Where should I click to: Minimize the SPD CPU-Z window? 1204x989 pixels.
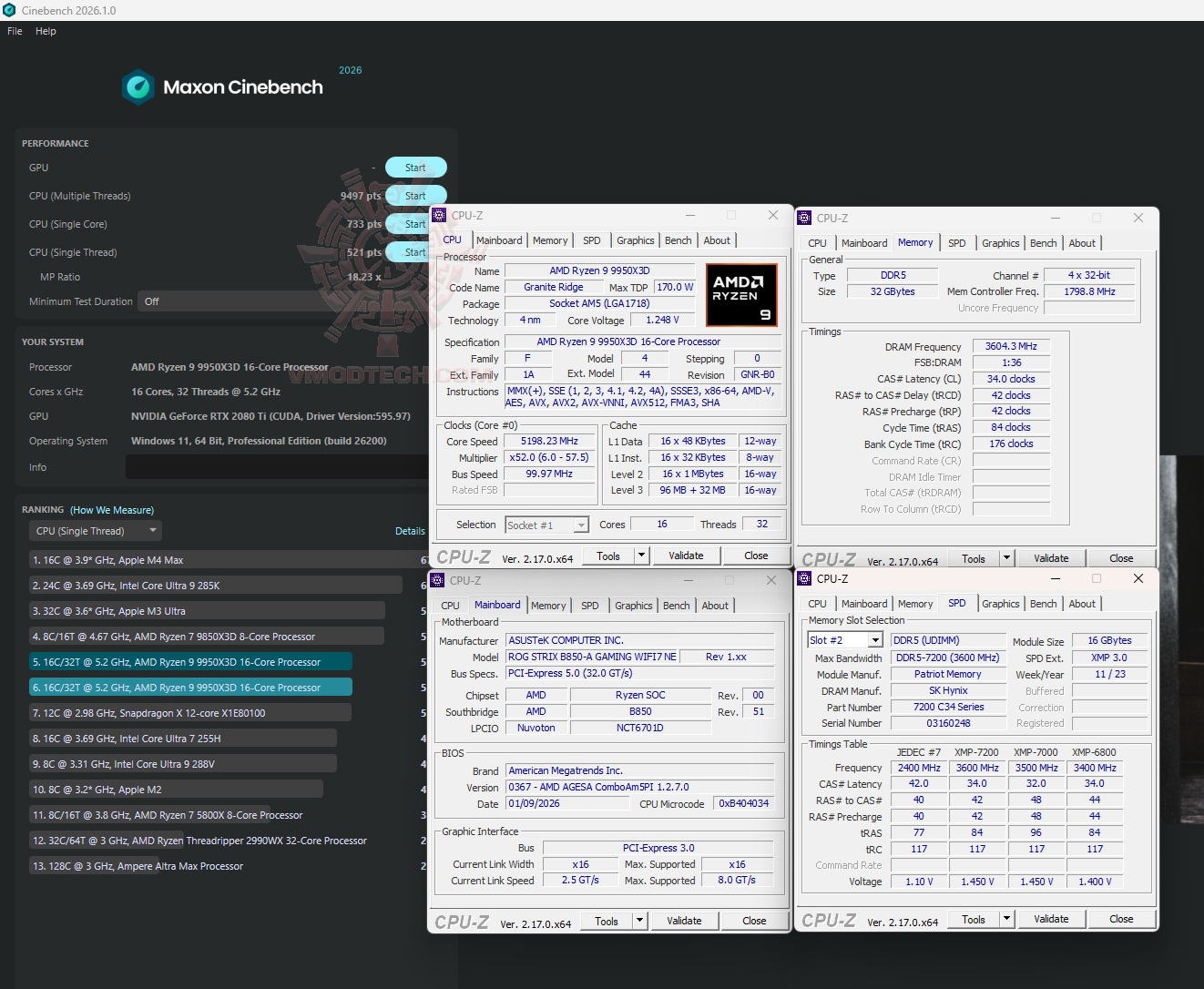(x=1056, y=579)
